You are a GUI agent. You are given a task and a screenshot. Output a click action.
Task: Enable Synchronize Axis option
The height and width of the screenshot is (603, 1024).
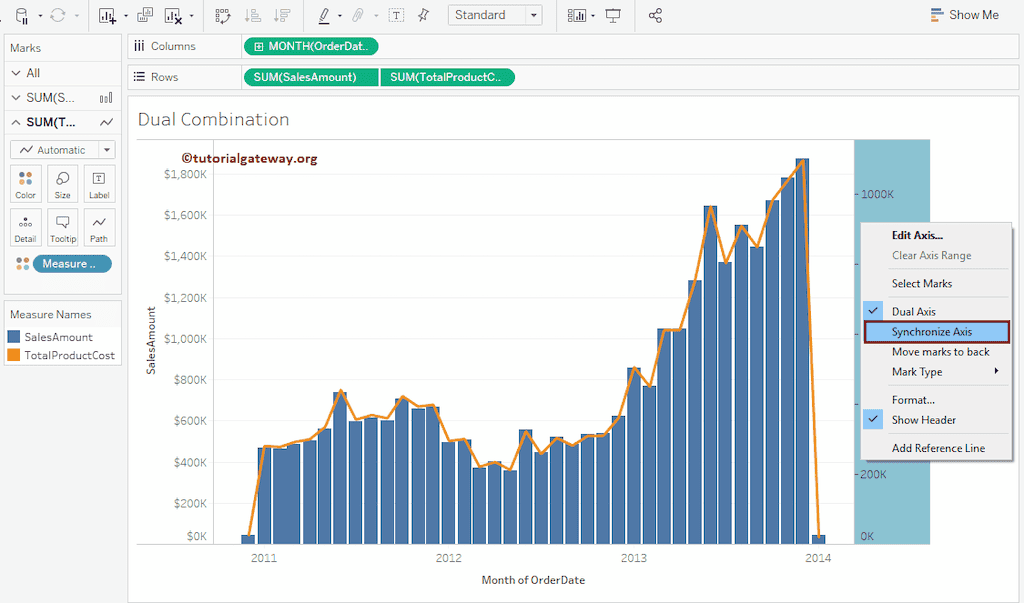tap(931, 332)
